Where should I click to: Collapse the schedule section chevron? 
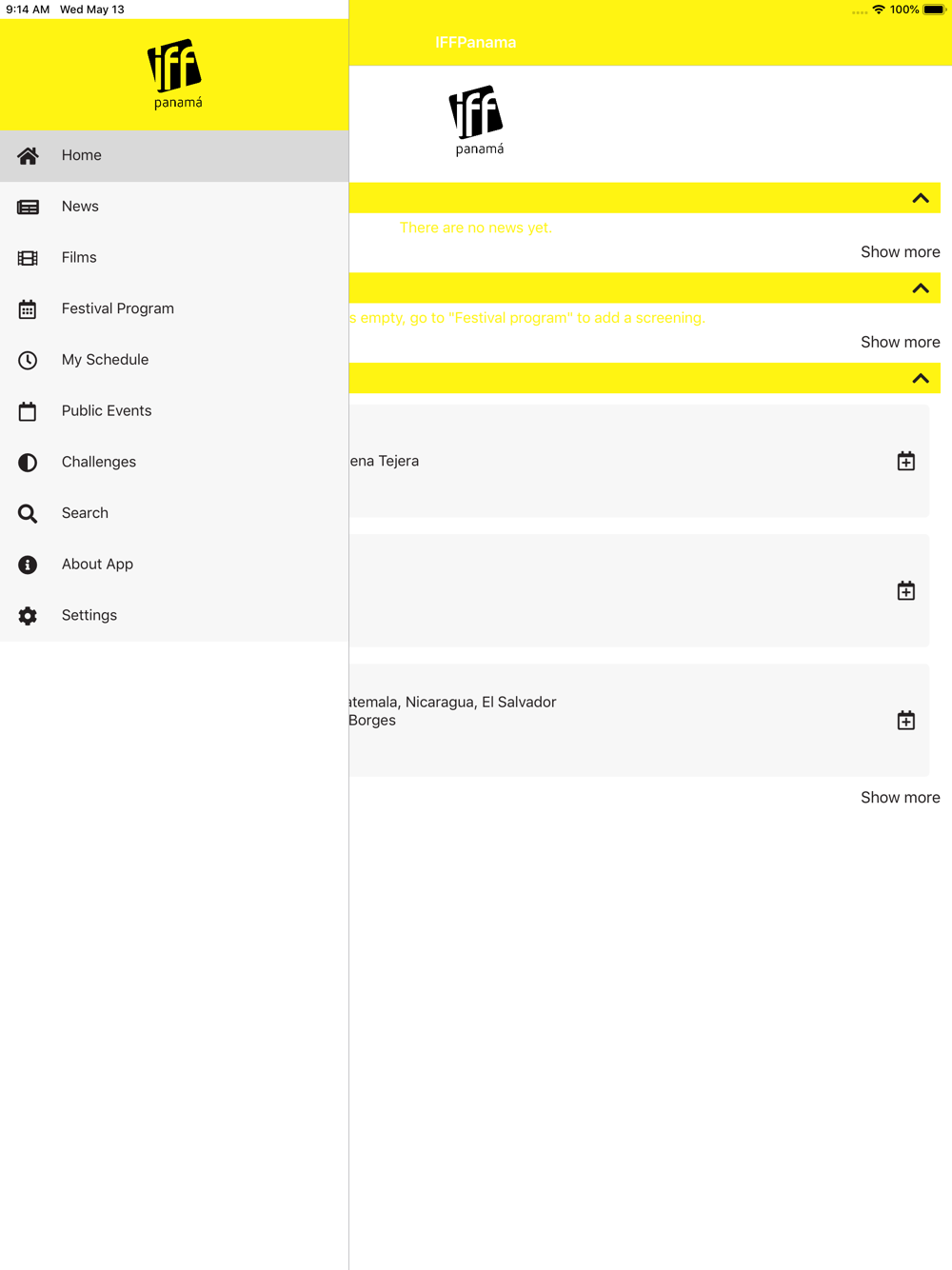click(921, 288)
